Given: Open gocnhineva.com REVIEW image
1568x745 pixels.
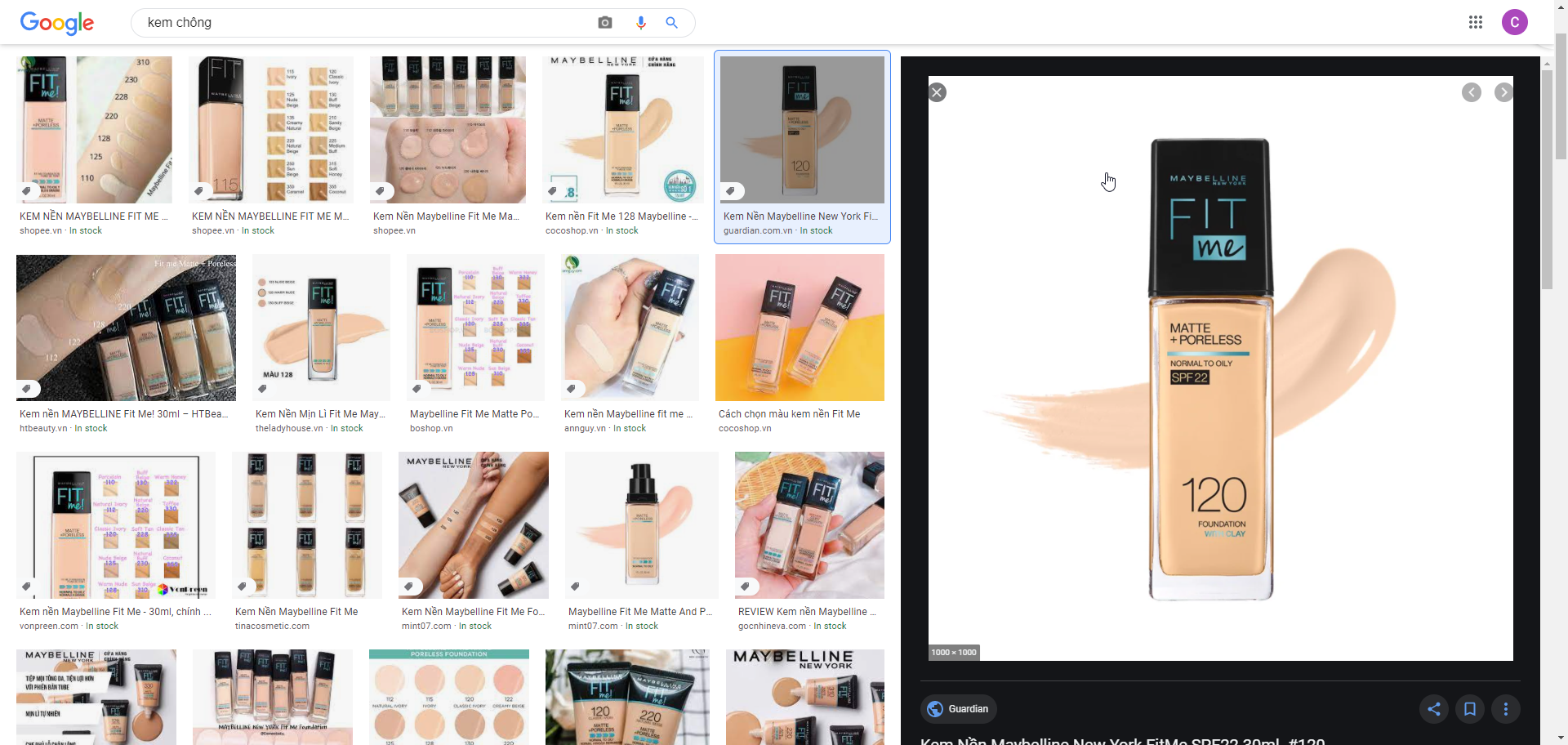Looking at the screenshot, I should [x=809, y=525].
